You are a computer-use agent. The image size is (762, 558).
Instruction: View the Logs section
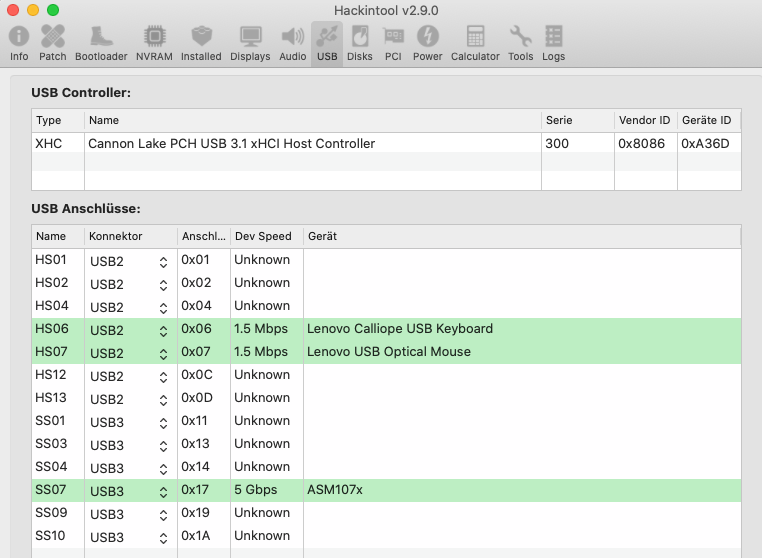click(553, 43)
